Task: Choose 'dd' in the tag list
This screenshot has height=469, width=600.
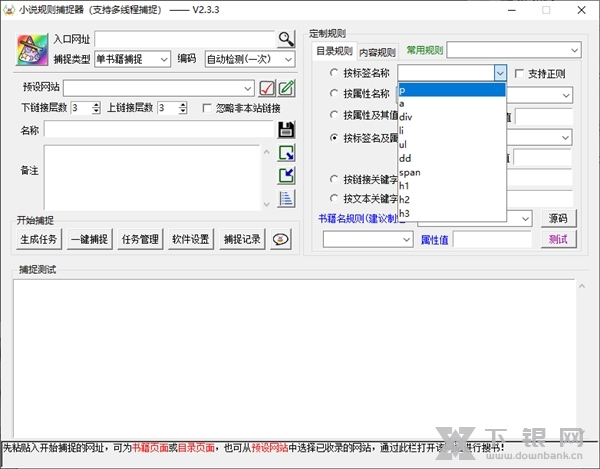Action: 452,158
